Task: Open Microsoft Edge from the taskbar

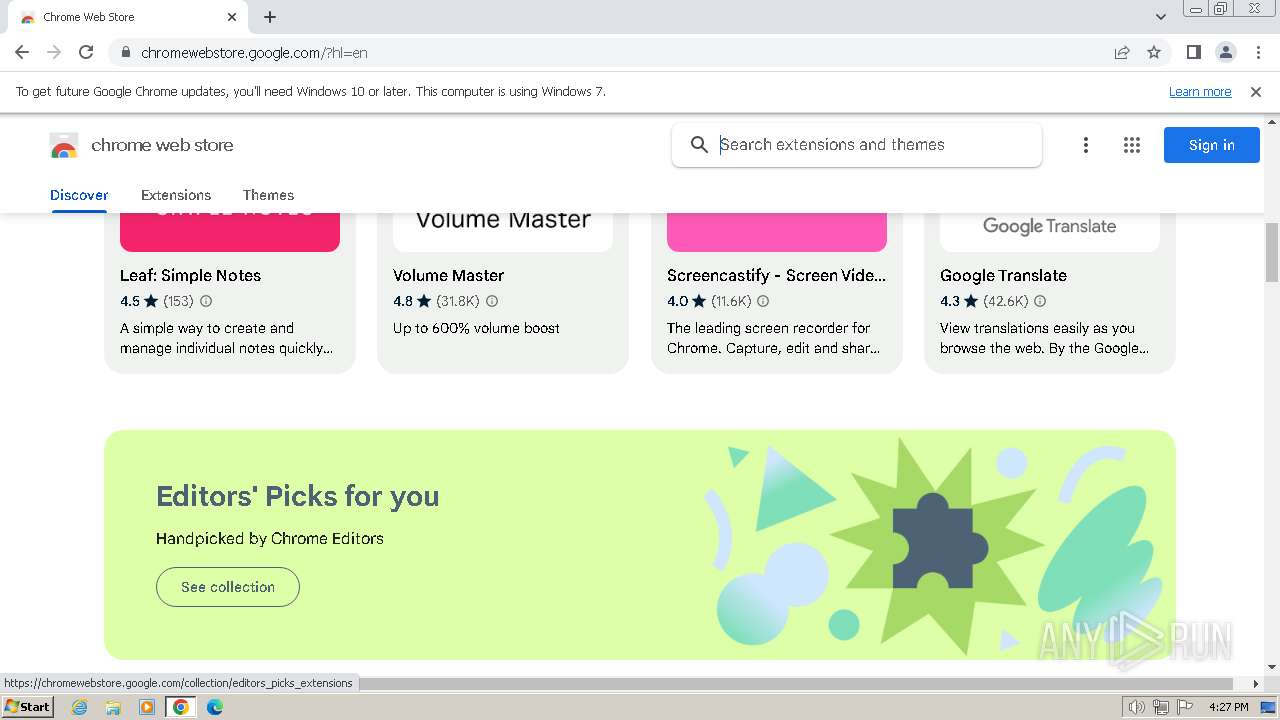Action: coord(214,707)
